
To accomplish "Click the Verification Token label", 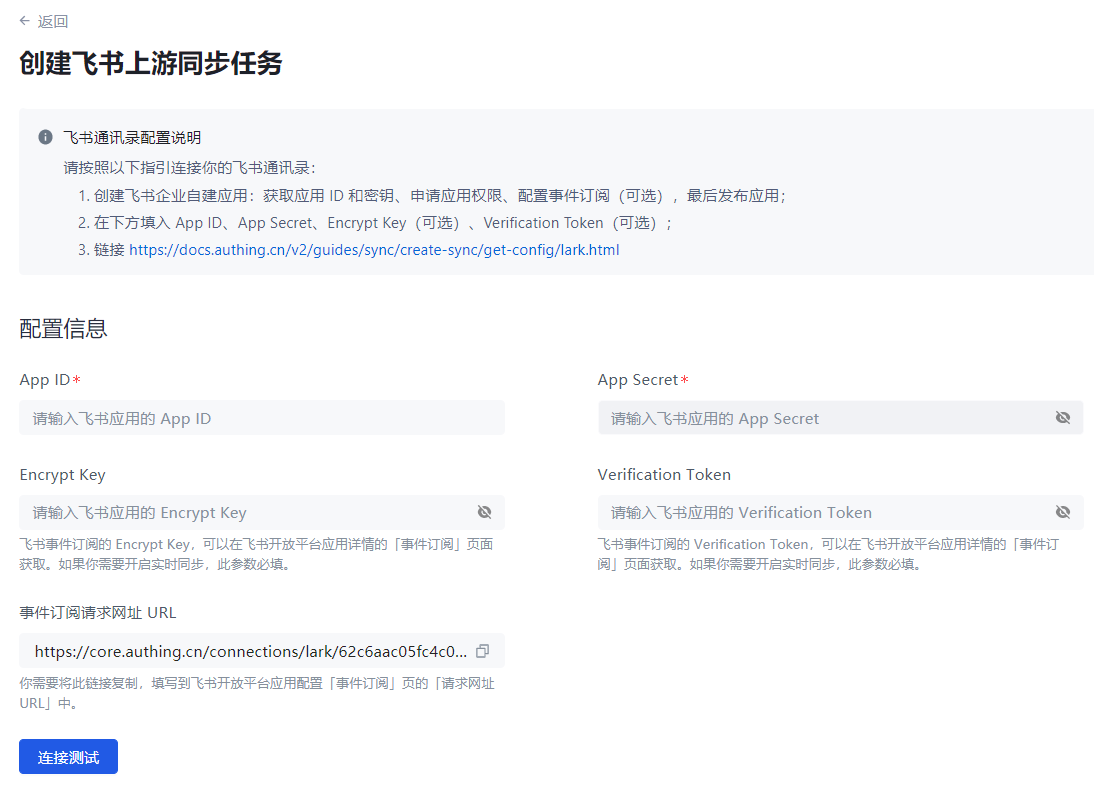I will (x=664, y=475).
